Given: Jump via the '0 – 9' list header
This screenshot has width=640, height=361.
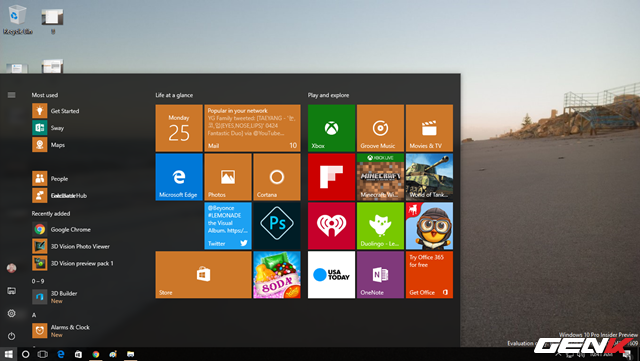Looking at the screenshot, I should (38, 281).
